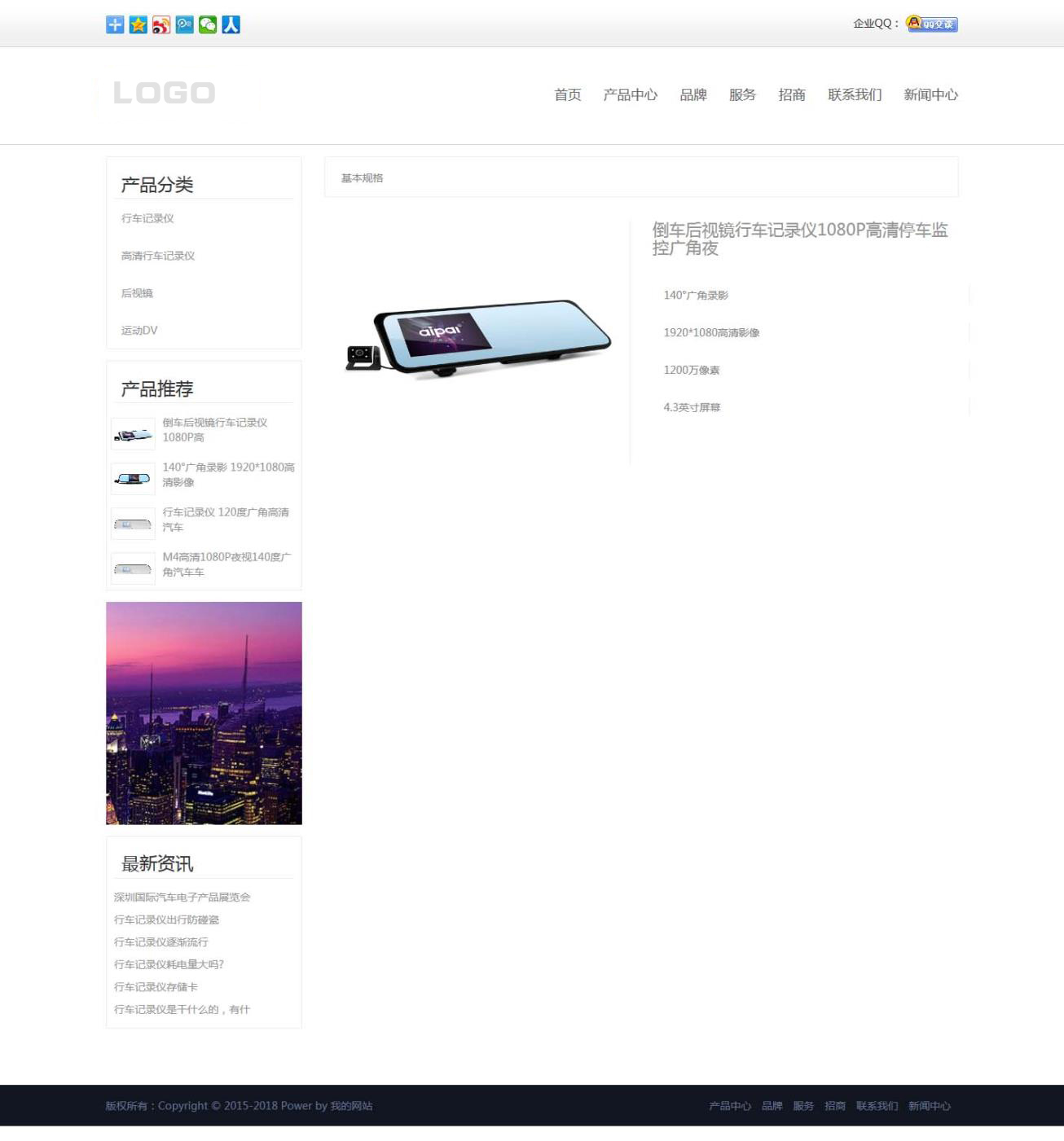
Task: Click footer copyright text 我的网站
Action: [x=351, y=1106]
